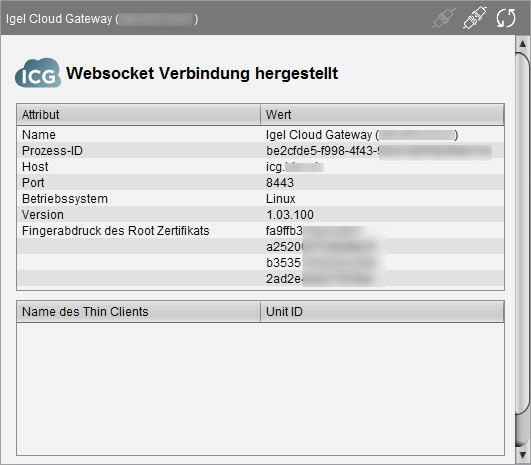Select the Version attribute label
This screenshot has height=465, width=531.
point(43,215)
